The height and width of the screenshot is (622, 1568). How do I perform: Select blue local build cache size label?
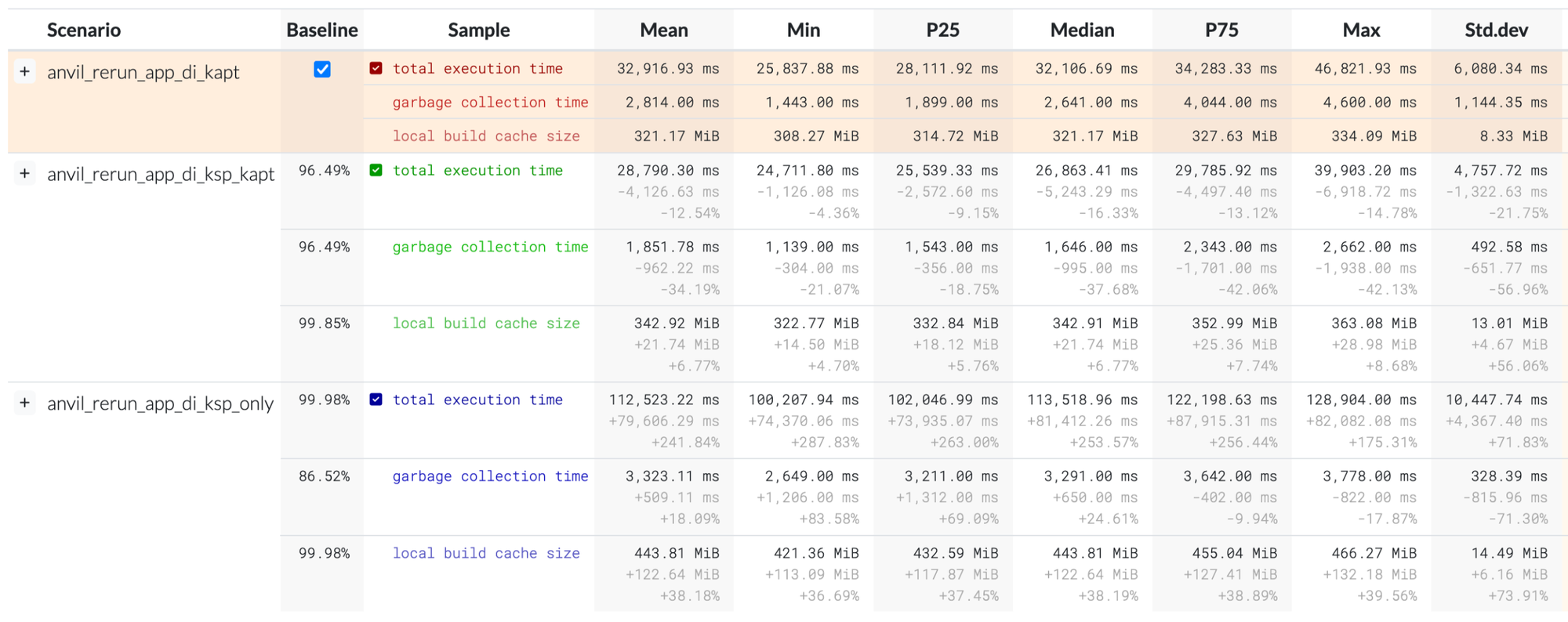click(x=486, y=553)
